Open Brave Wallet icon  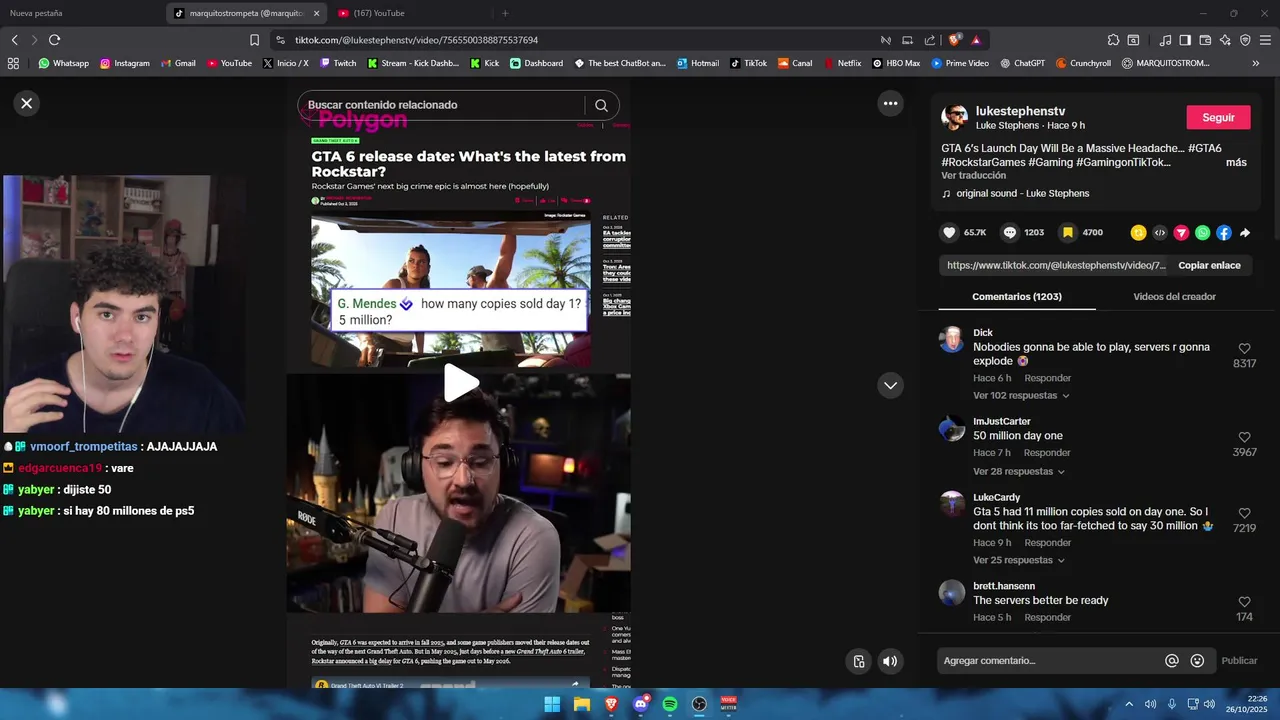pyautogui.click(x=1205, y=40)
